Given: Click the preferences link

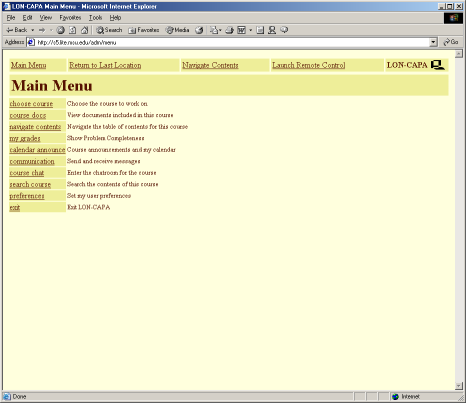Looking at the screenshot, I should pyautogui.click(x=27, y=196).
